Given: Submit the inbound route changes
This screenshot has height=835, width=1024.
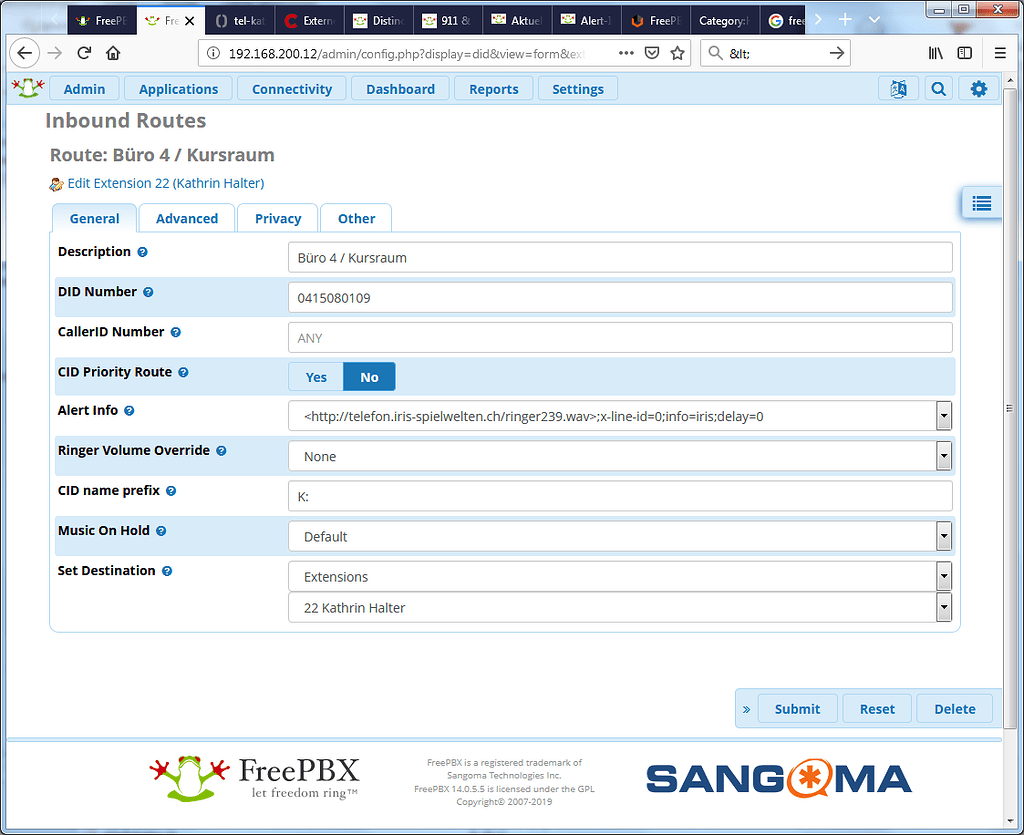Looking at the screenshot, I should [797, 708].
